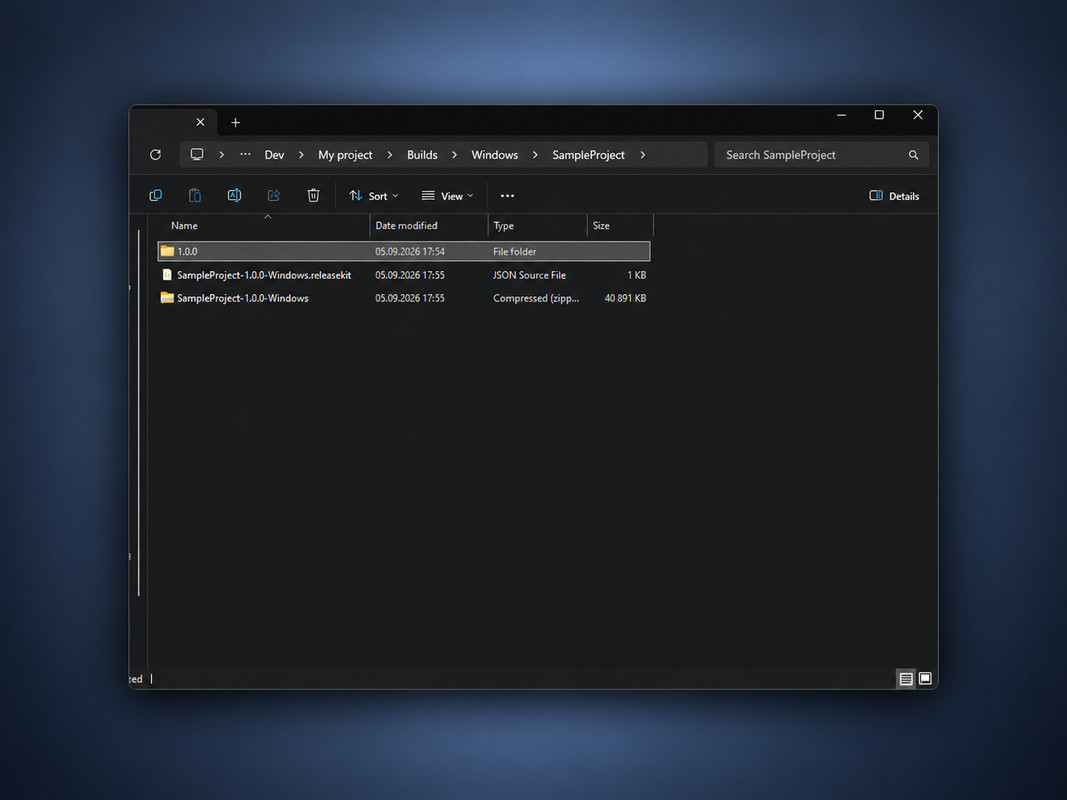Expand the chevron after the PC icon
This screenshot has height=800, width=1067.
click(221, 155)
